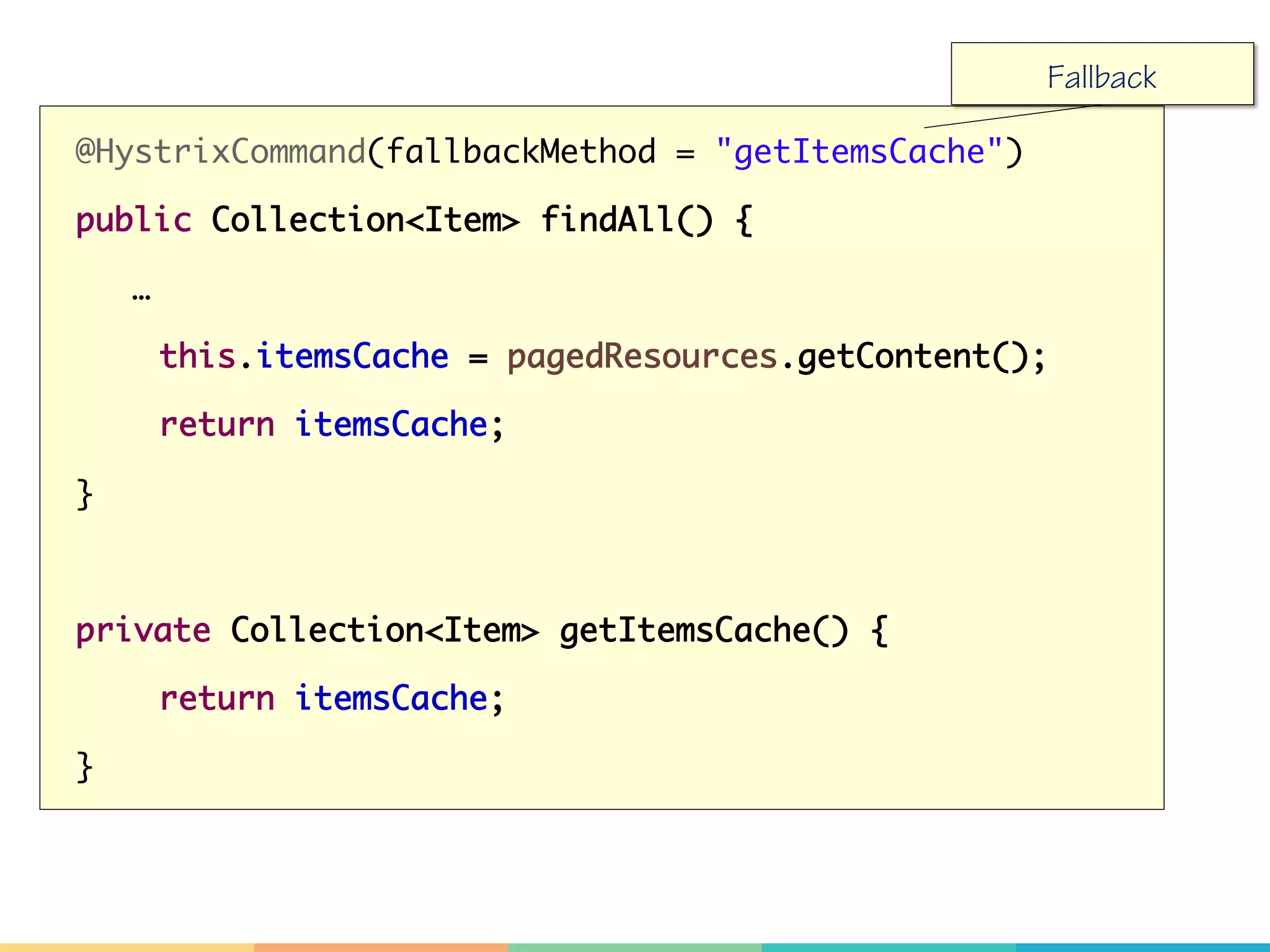Viewport: 1270px width, 952px height.
Task: Click the blue segment of the bottom bar
Action: pyautogui.click(x=1143, y=948)
